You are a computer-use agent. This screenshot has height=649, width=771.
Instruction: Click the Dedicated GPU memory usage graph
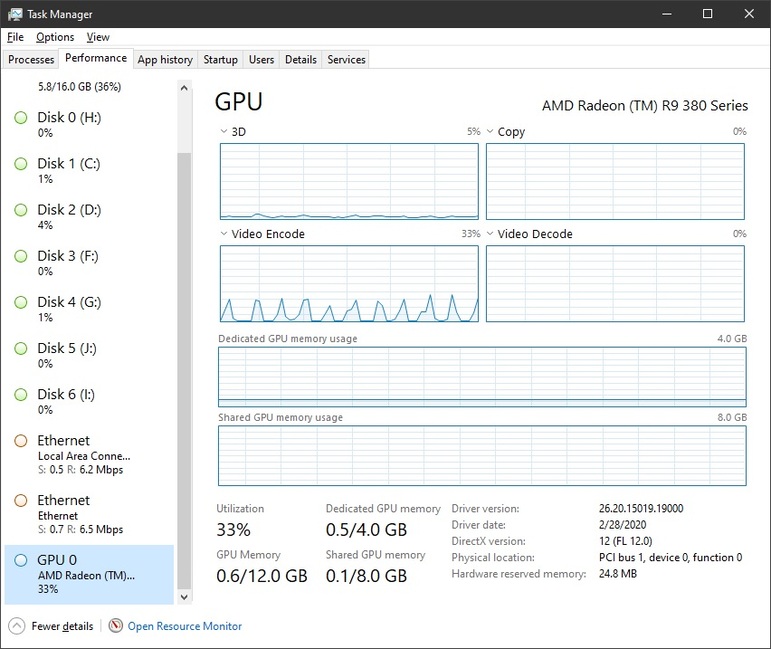tap(482, 376)
